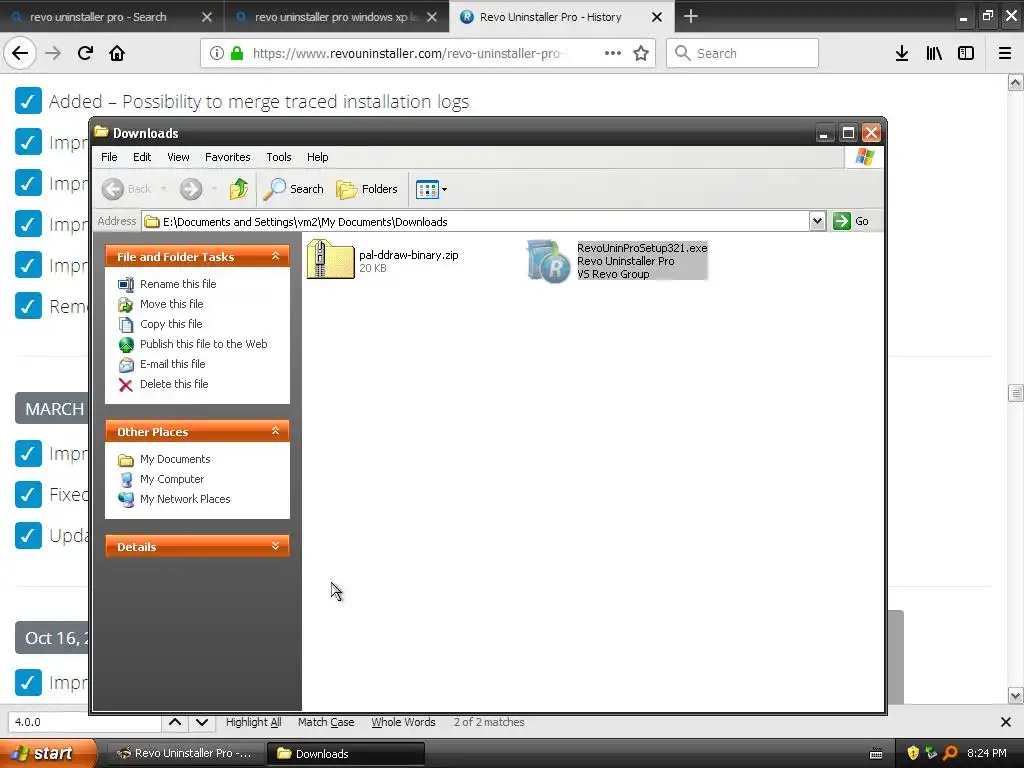Toggle Match Case in find bar

pyautogui.click(x=326, y=722)
